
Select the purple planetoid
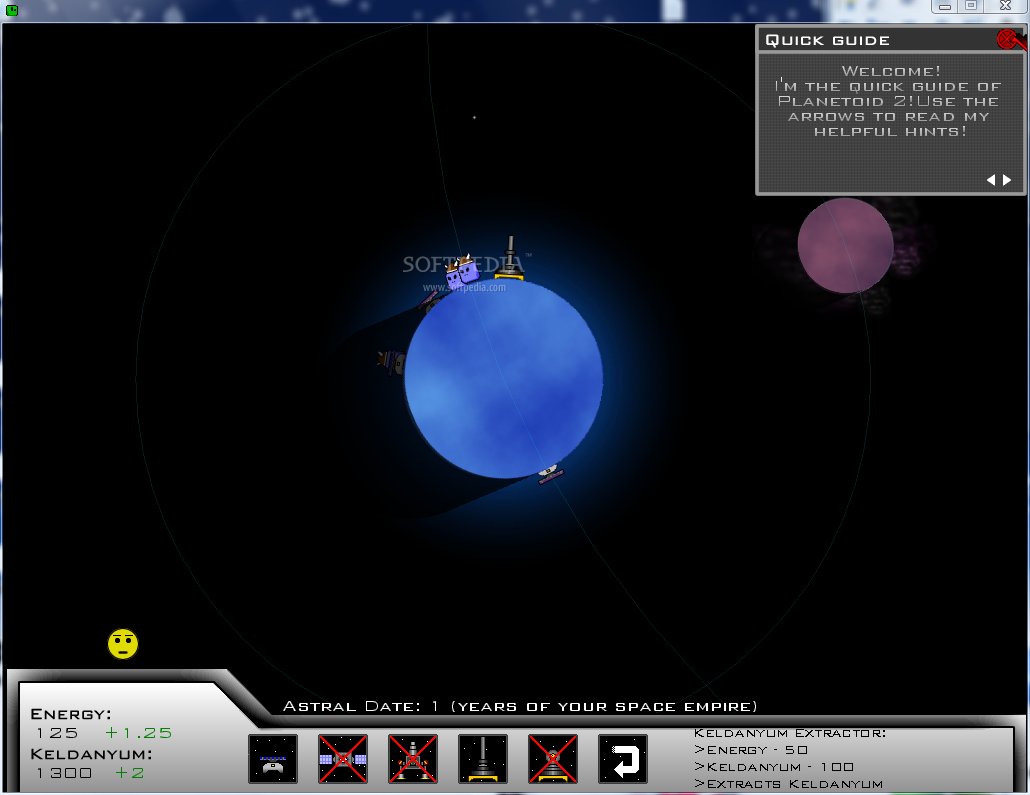point(845,245)
